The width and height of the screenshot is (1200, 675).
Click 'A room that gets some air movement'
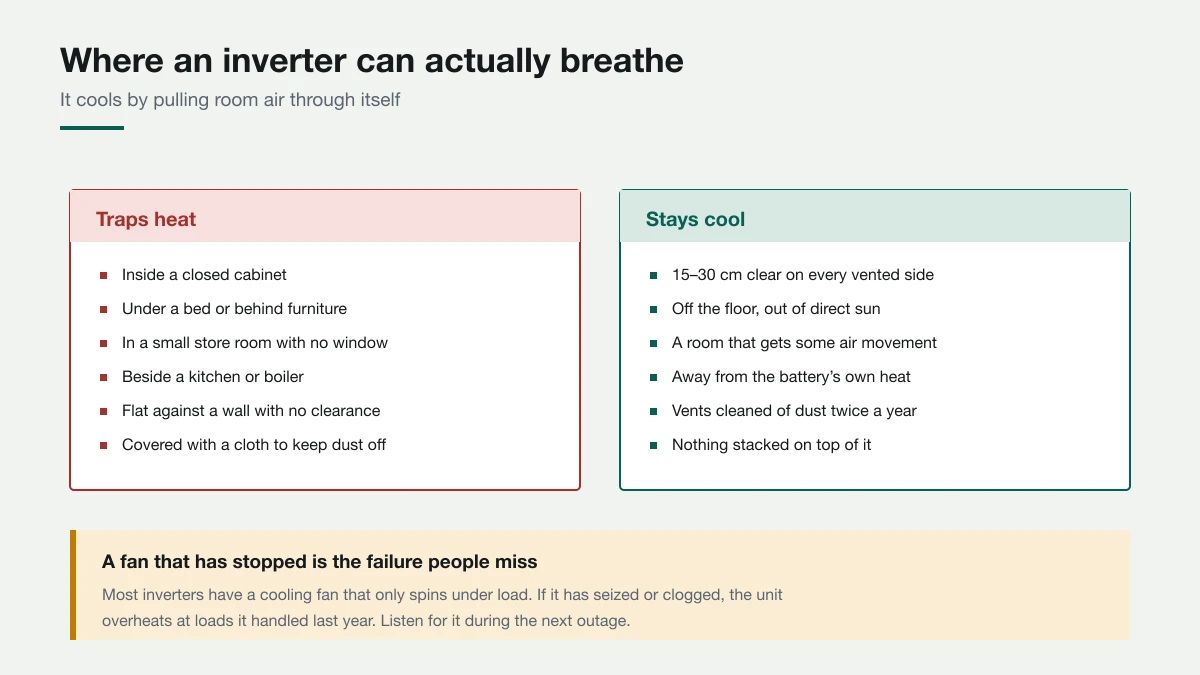(x=804, y=343)
